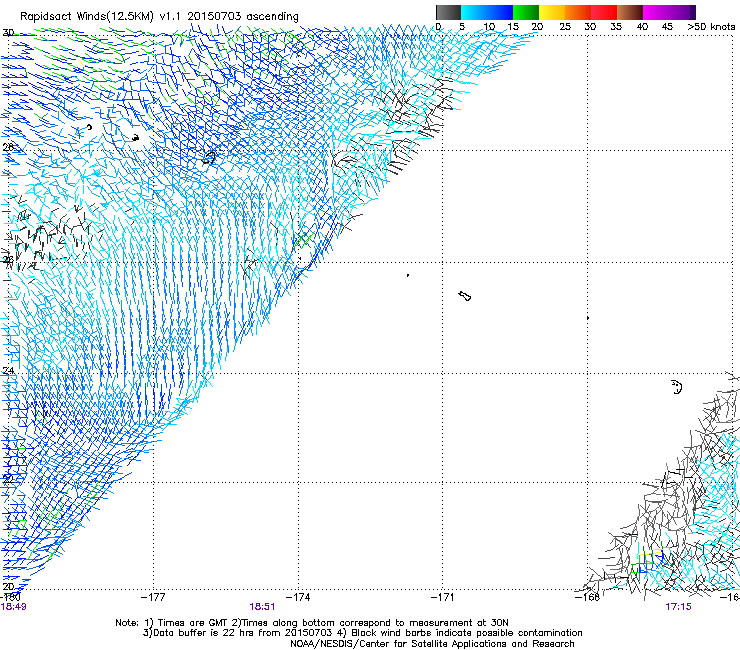Click the cyan-to-blue 5-15 knots legend band
The height and width of the screenshot is (650, 740).
487,12
